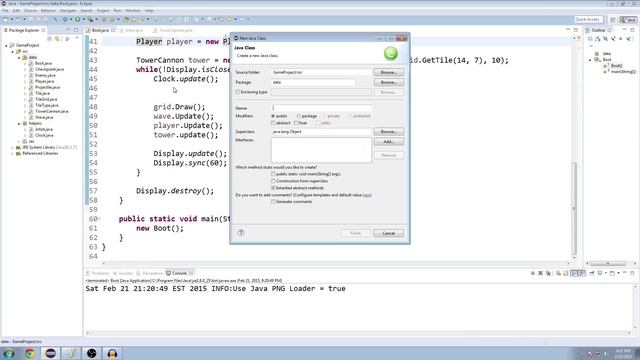Minimize the Package Explorer view
Image resolution: width=640 pixels, height=360 pixels.
pos(68,30)
